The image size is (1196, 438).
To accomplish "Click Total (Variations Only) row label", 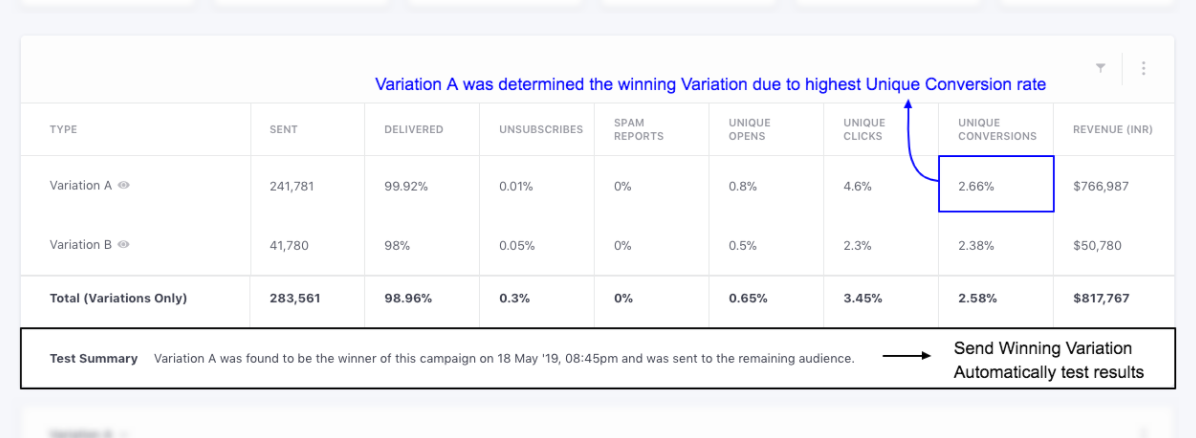I will point(118,298).
